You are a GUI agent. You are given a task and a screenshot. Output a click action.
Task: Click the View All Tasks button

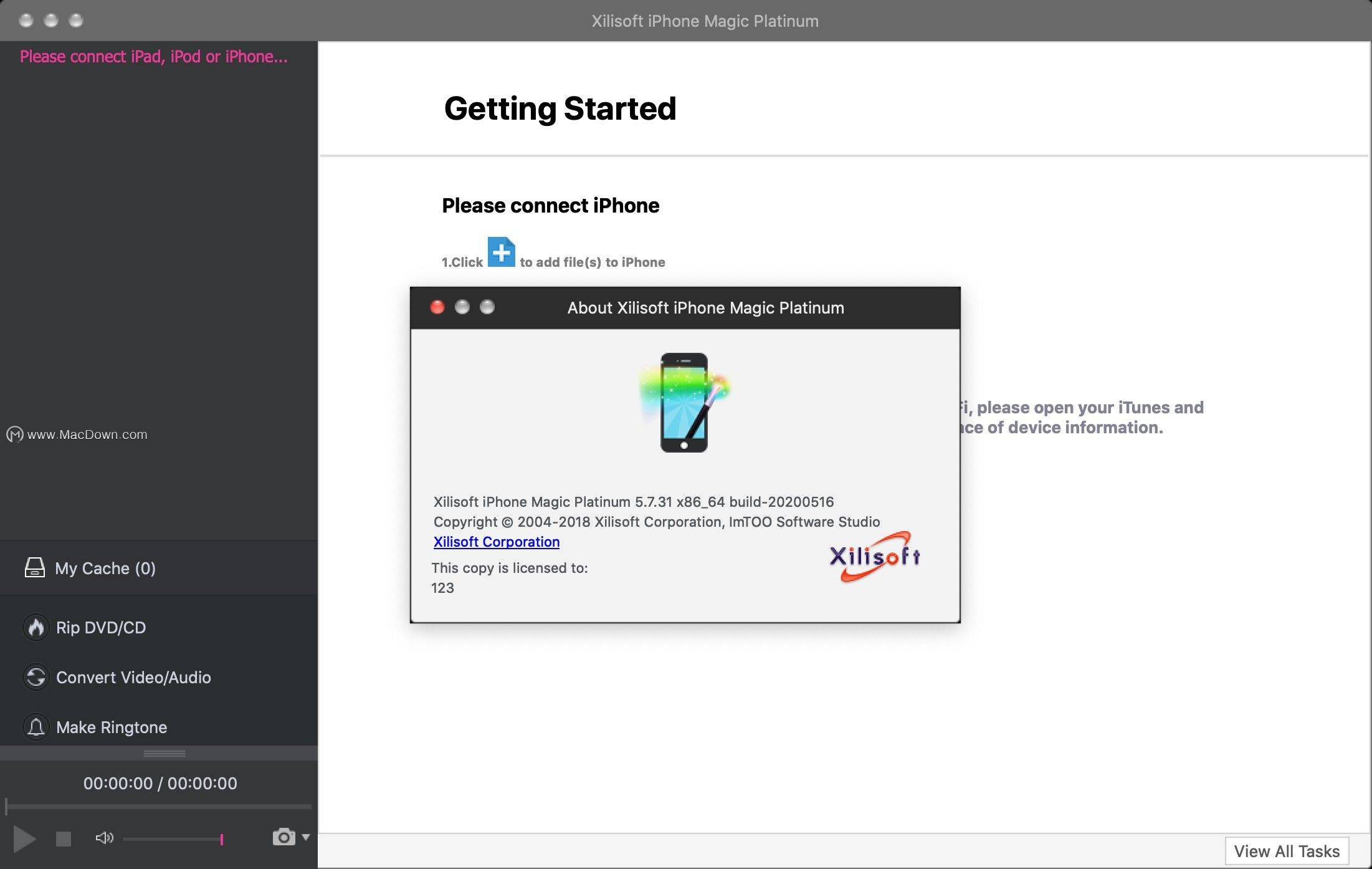pyautogui.click(x=1287, y=851)
